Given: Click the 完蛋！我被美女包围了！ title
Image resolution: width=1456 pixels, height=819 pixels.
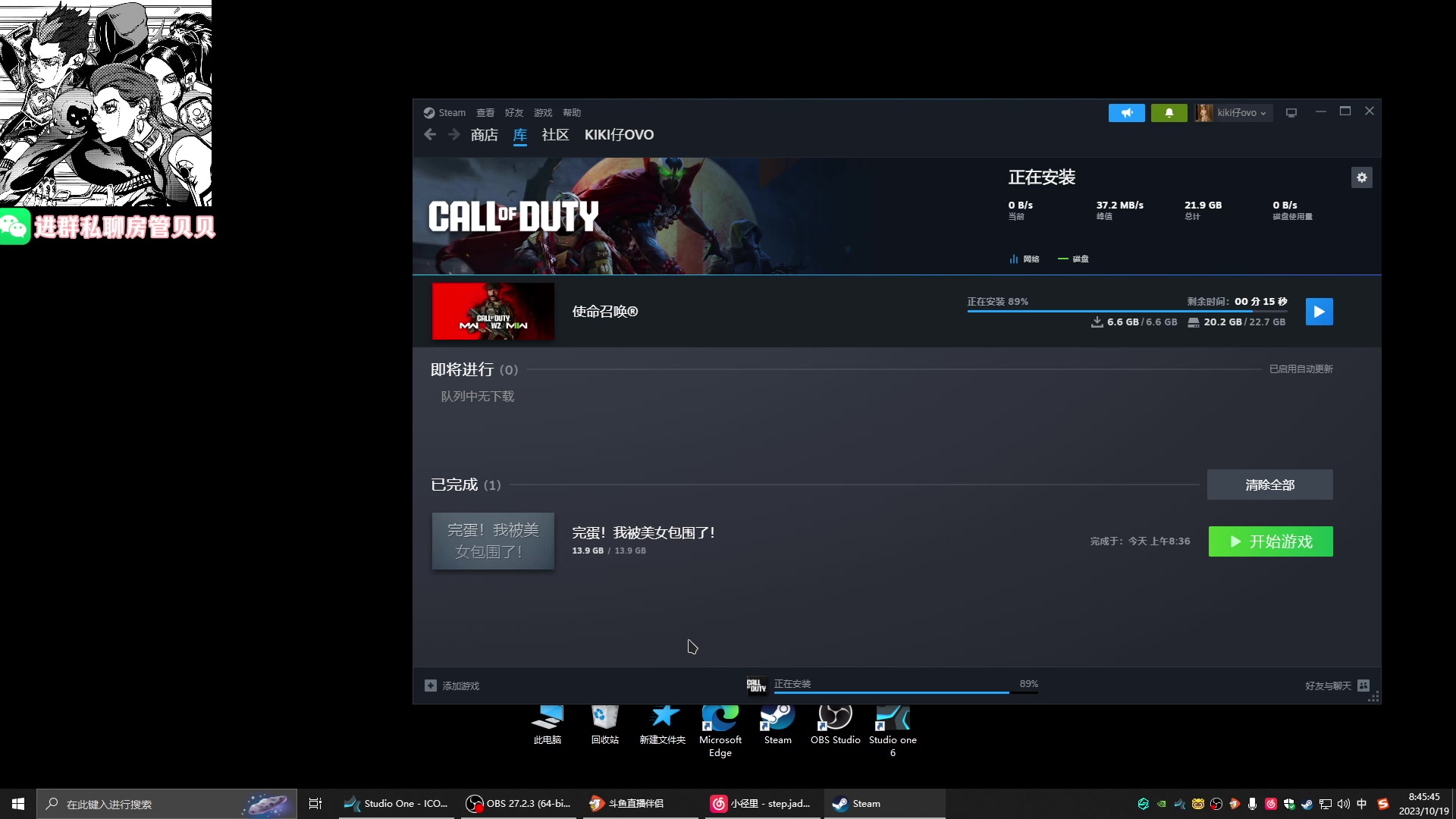Looking at the screenshot, I should pos(644,533).
